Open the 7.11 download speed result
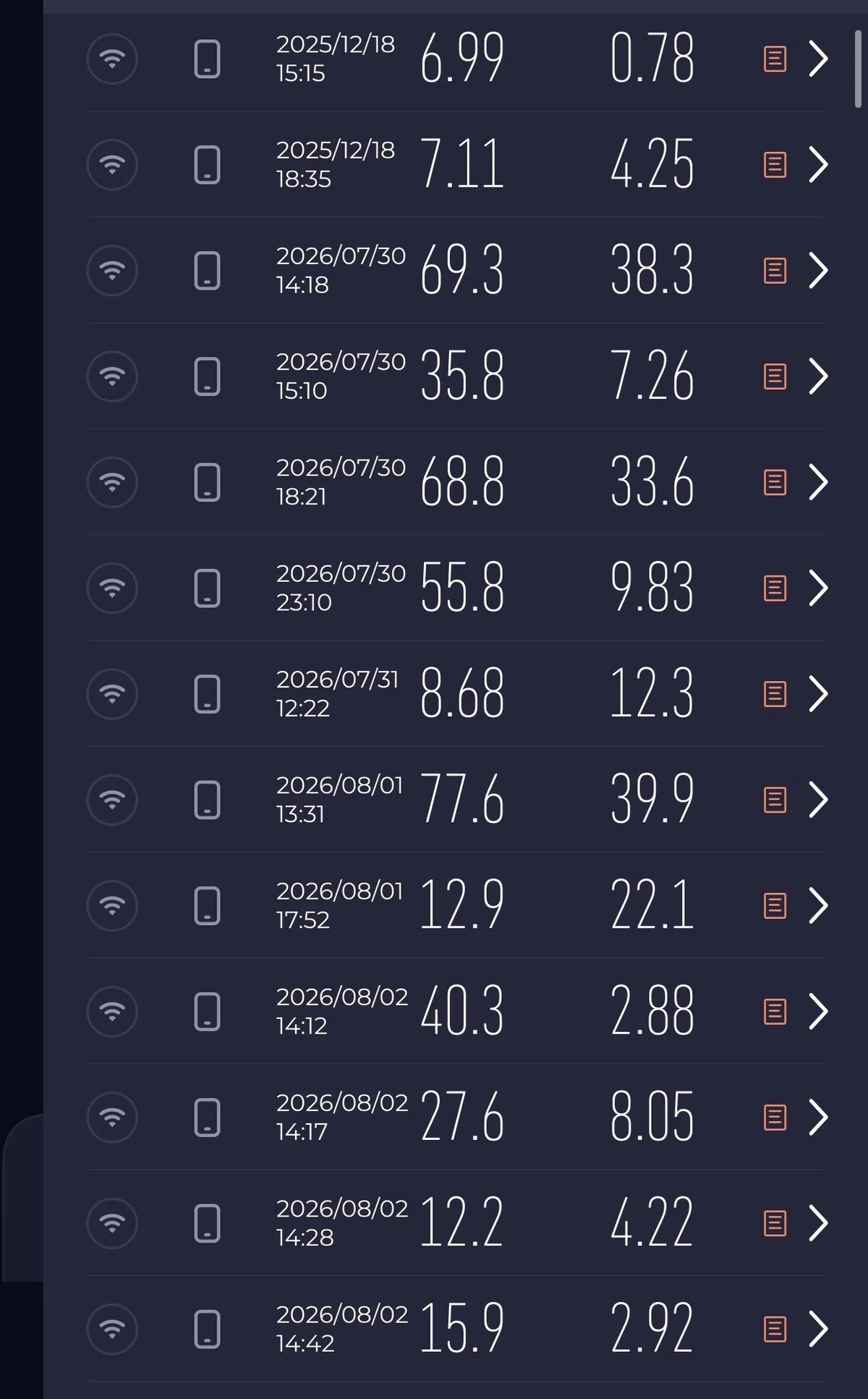 [461, 165]
